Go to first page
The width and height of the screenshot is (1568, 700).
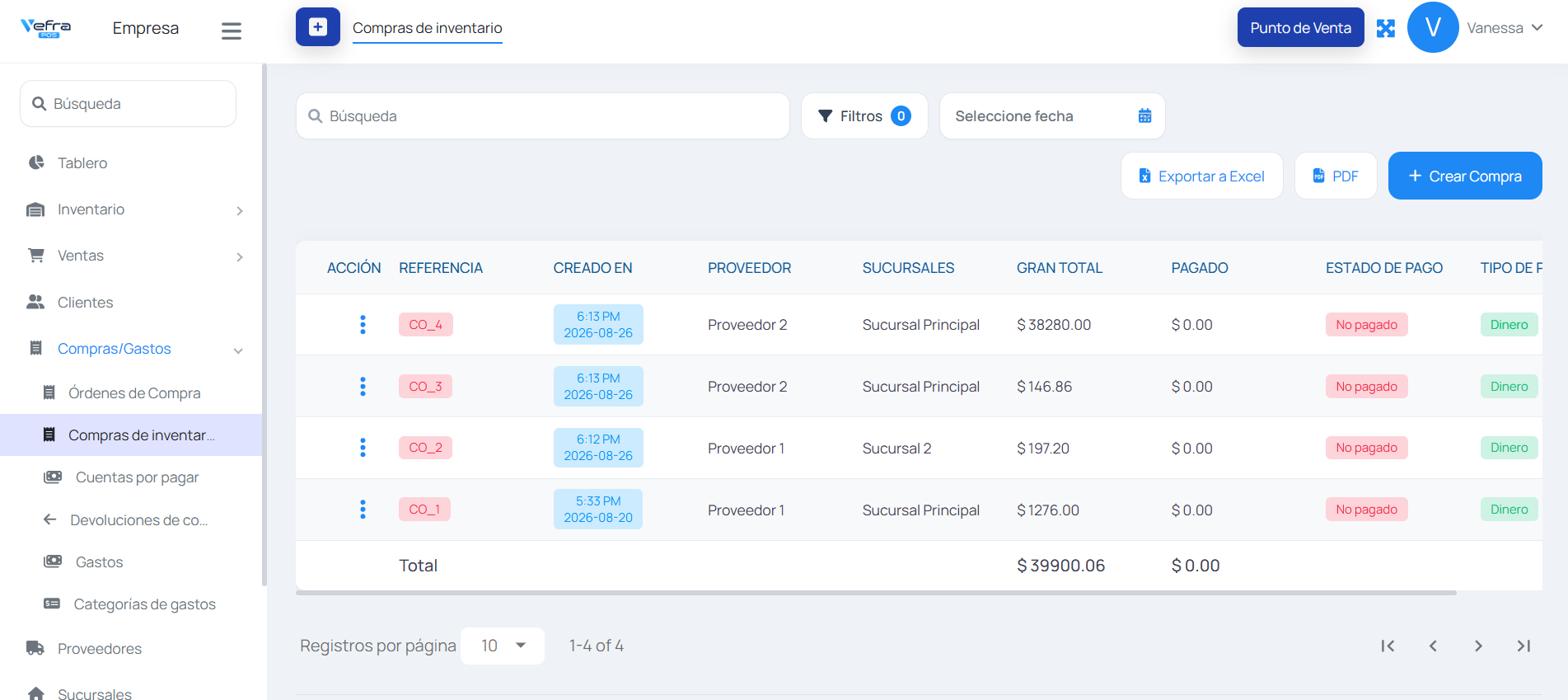click(x=1388, y=646)
